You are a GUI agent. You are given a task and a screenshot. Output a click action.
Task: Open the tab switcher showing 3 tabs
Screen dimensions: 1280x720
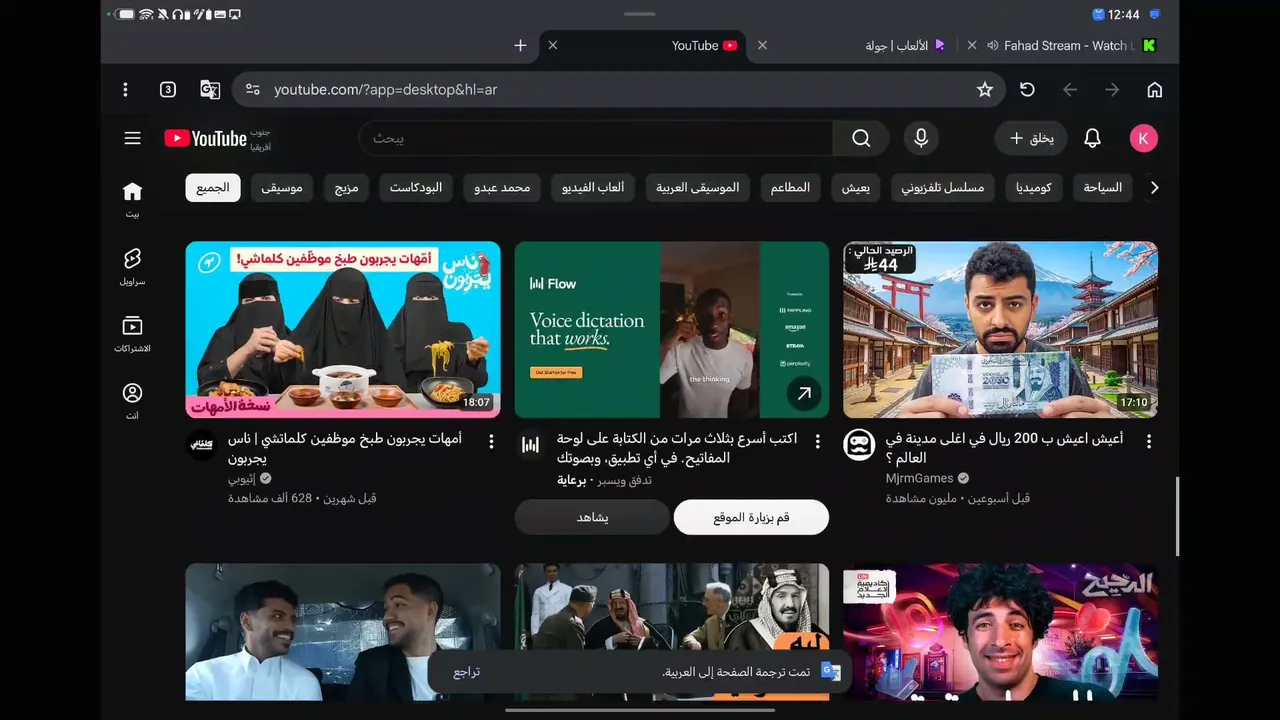(168, 90)
